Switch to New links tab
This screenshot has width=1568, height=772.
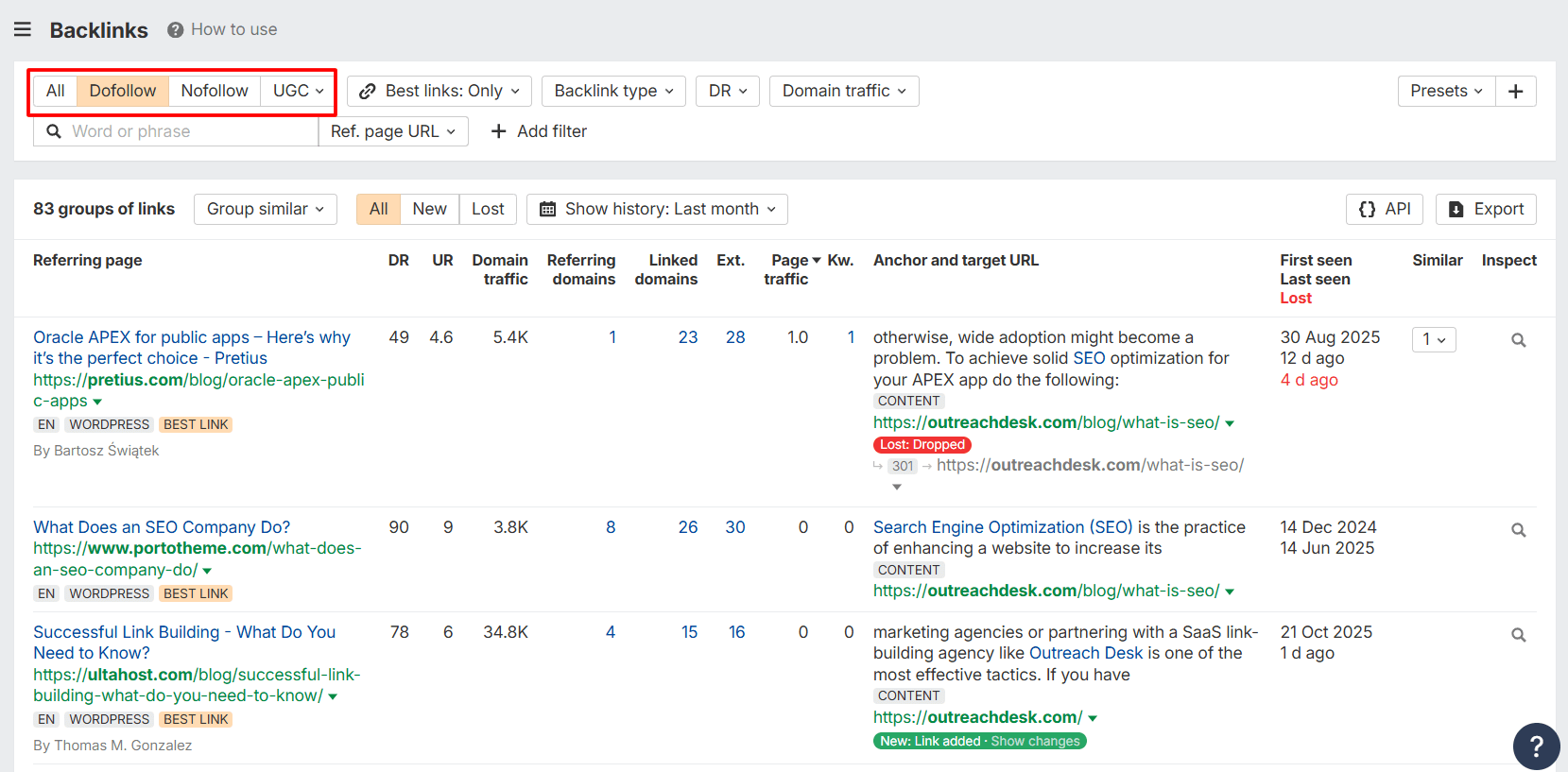point(430,209)
